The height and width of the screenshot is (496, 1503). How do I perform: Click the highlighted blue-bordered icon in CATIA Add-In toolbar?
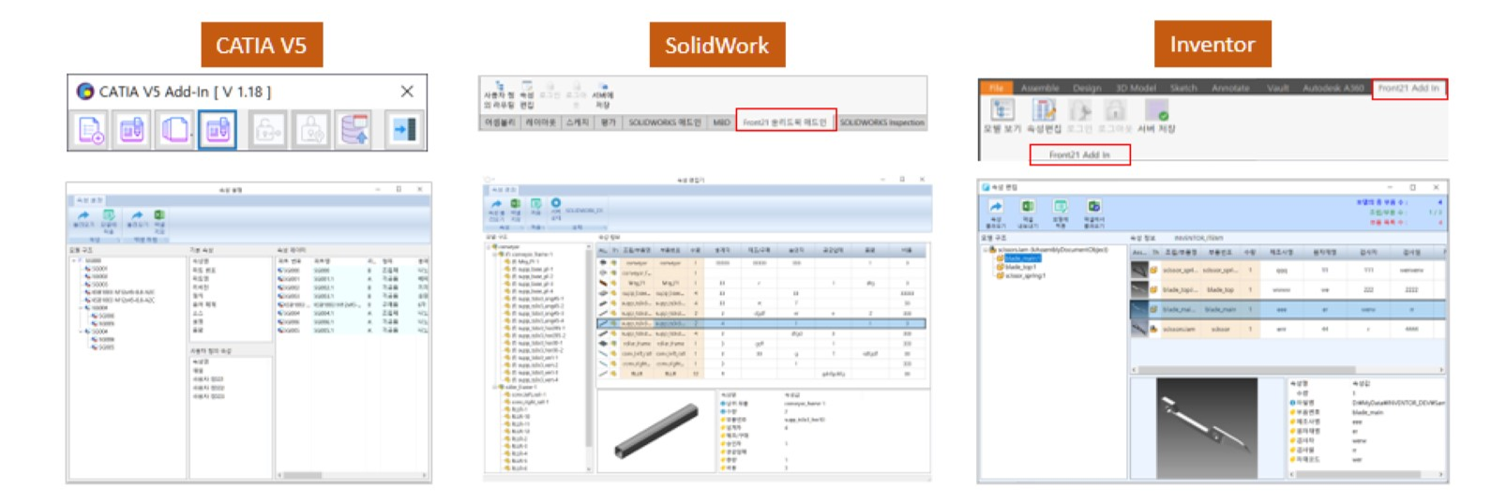point(217,130)
